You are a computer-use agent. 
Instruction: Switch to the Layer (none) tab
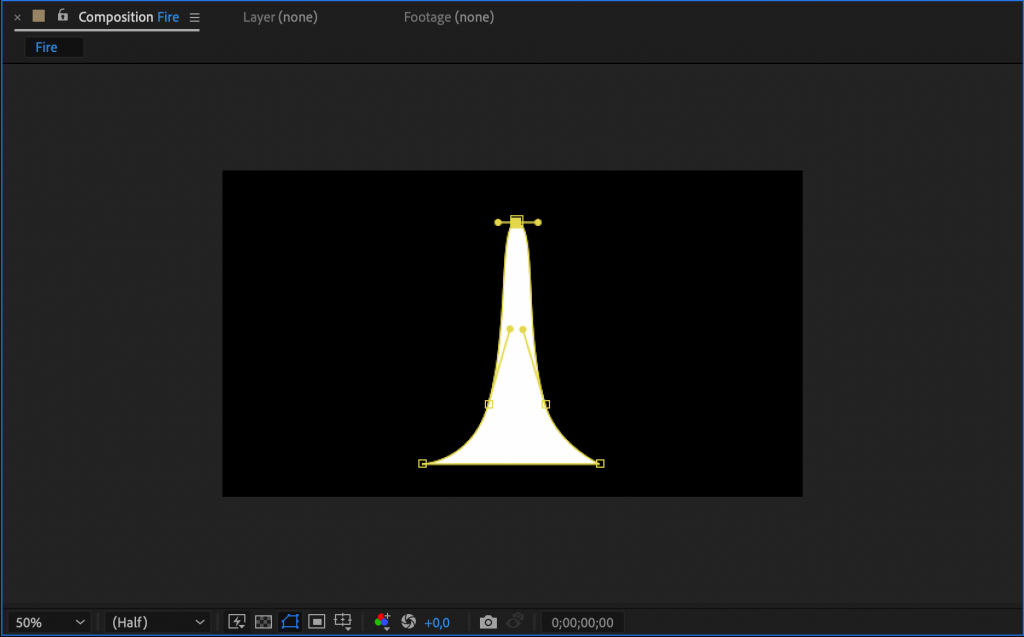coord(280,17)
